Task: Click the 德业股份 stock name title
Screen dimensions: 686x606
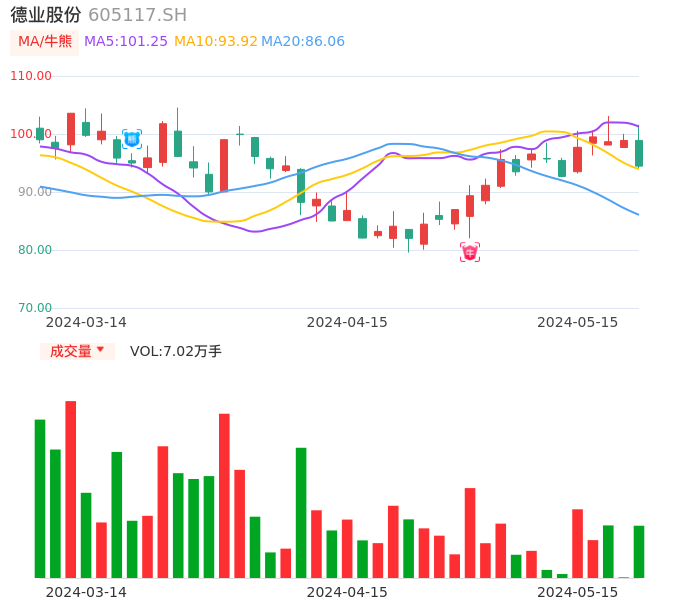Action: (46, 15)
